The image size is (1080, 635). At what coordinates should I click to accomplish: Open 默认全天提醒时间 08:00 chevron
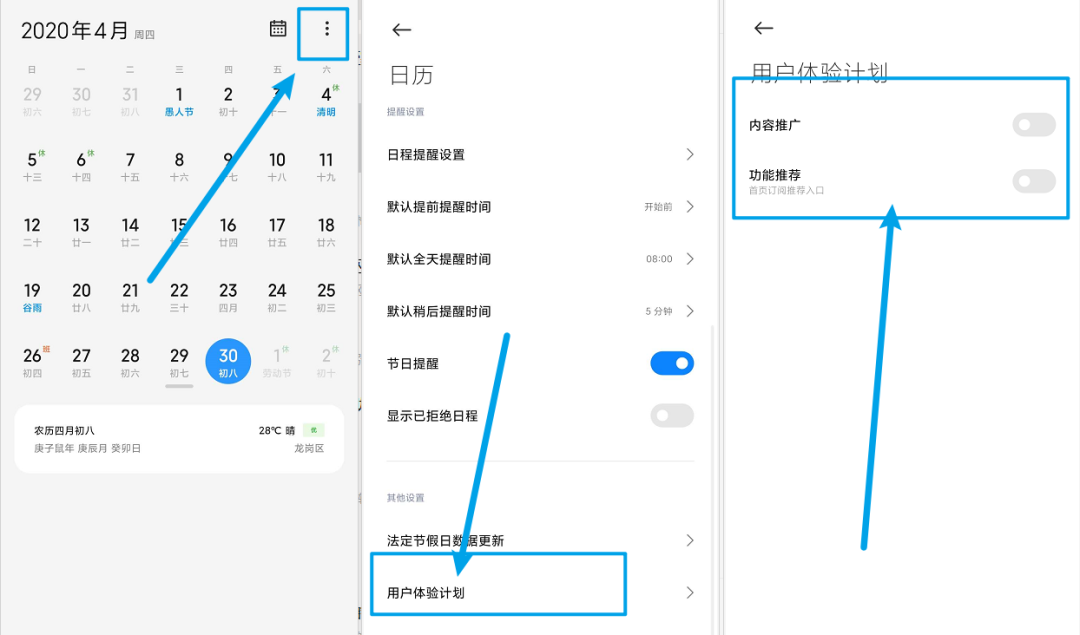coord(689,259)
